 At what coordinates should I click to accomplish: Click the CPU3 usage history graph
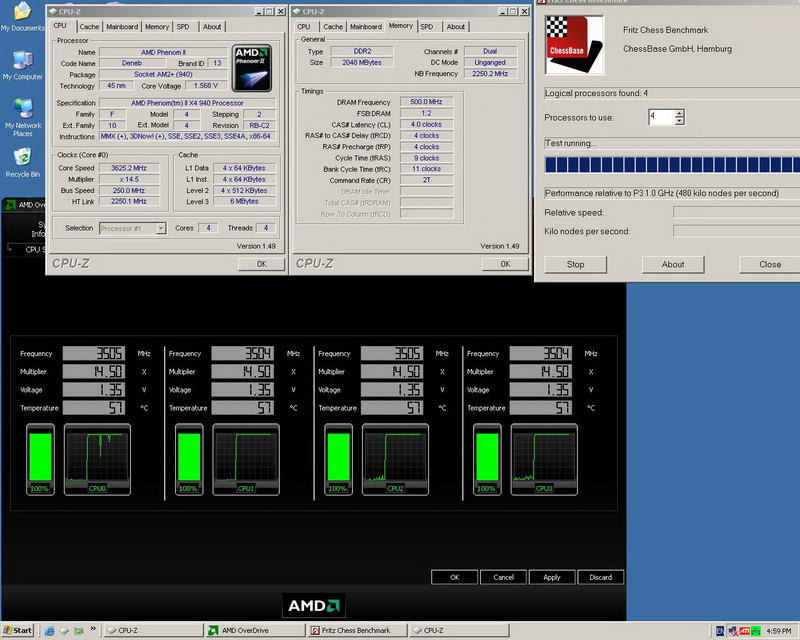click(544, 459)
